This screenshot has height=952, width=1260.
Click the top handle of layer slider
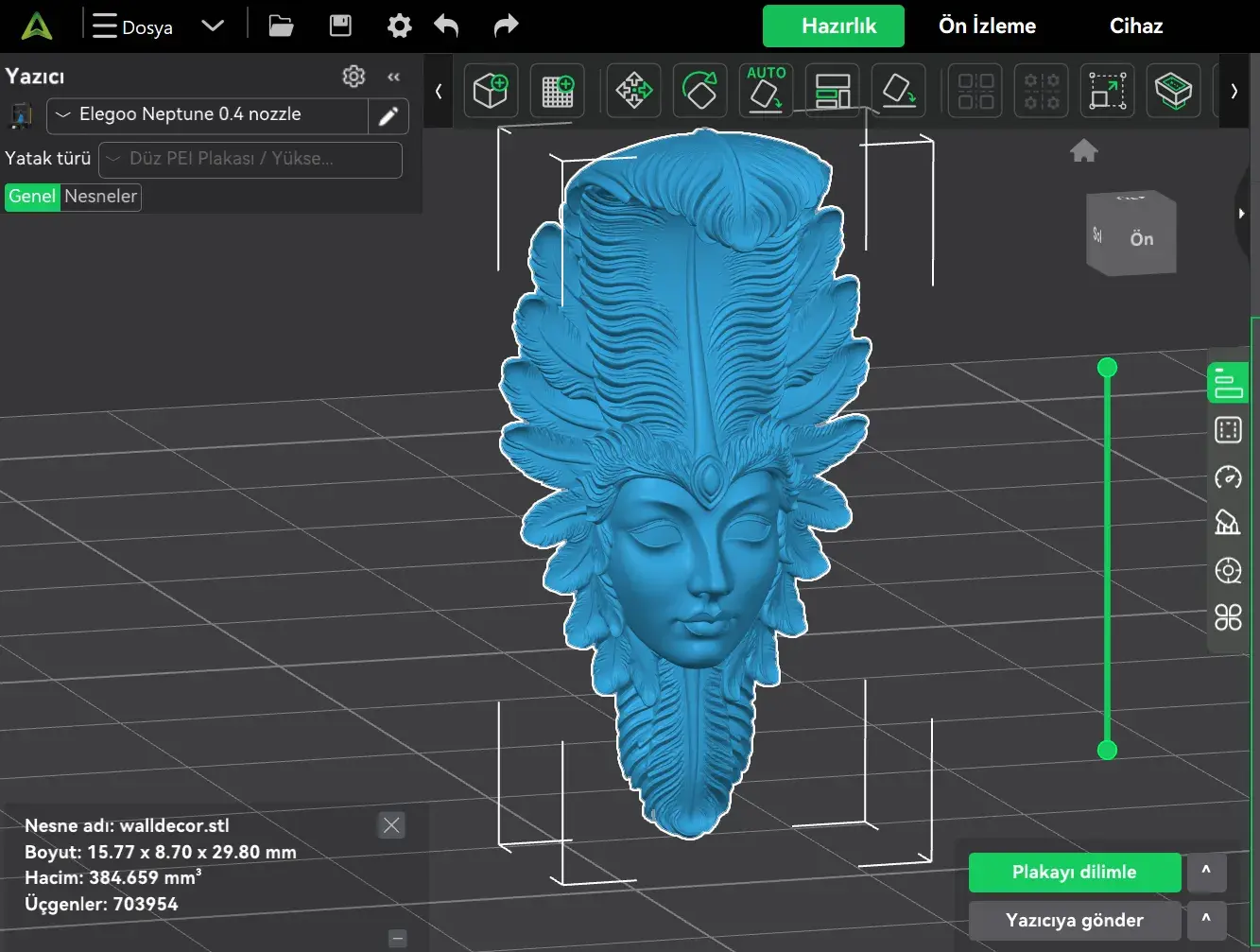pyautogui.click(x=1108, y=367)
